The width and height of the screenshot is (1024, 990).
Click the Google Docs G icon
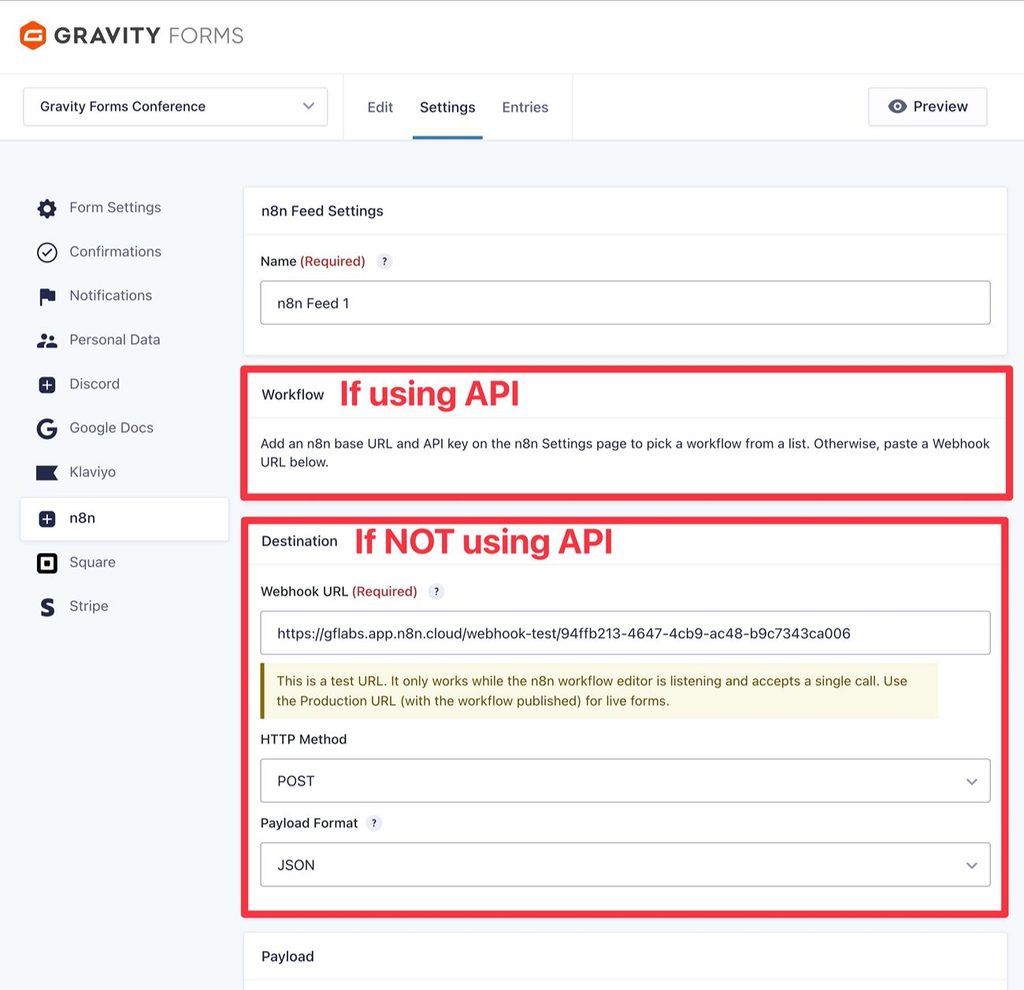tap(47, 428)
